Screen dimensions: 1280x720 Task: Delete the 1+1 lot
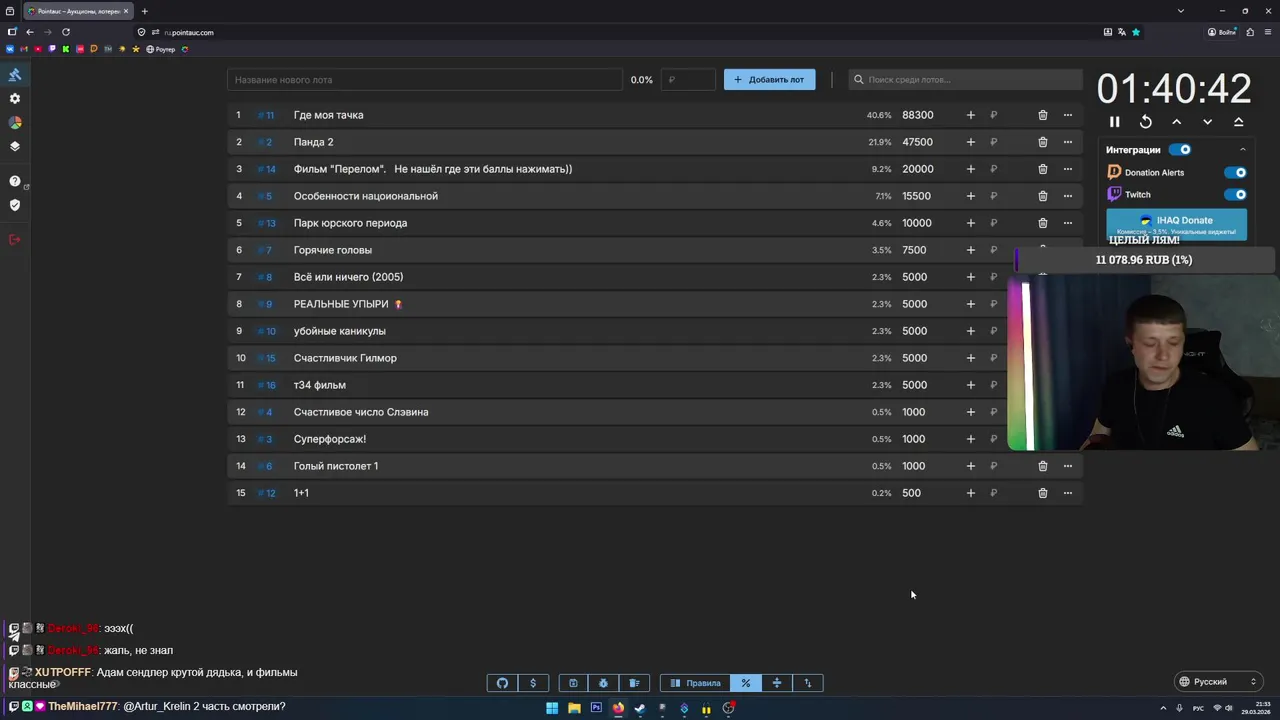[1043, 493]
